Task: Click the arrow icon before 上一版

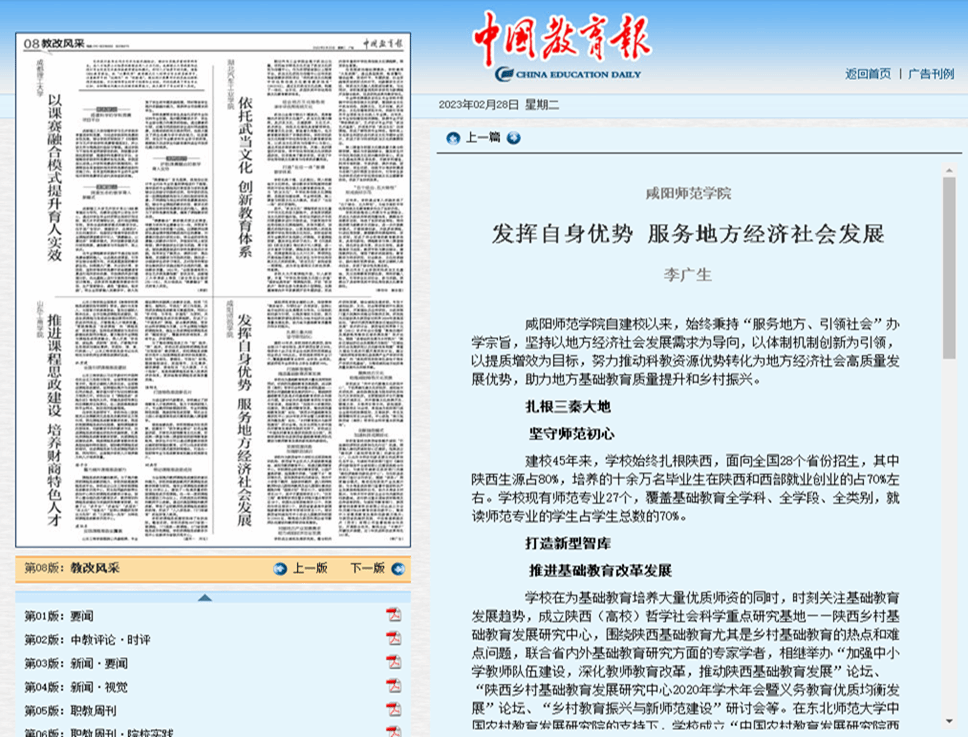Action: tap(280, 568)
